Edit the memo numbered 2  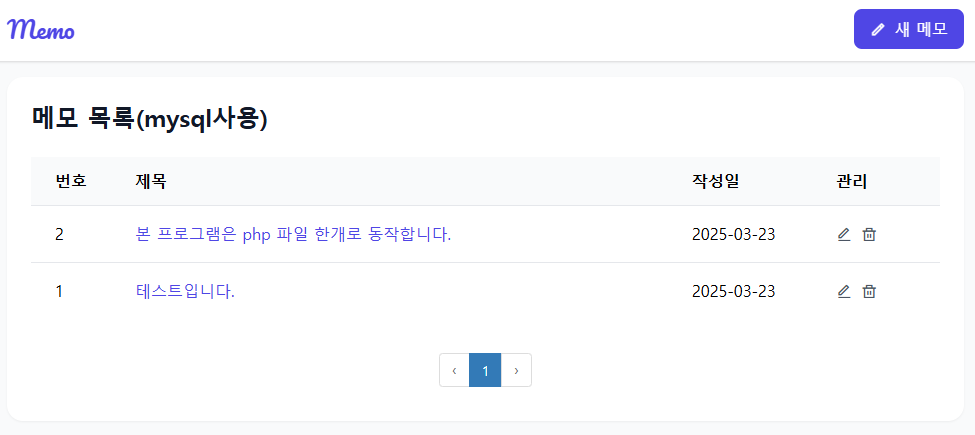(x=843, y=234)
